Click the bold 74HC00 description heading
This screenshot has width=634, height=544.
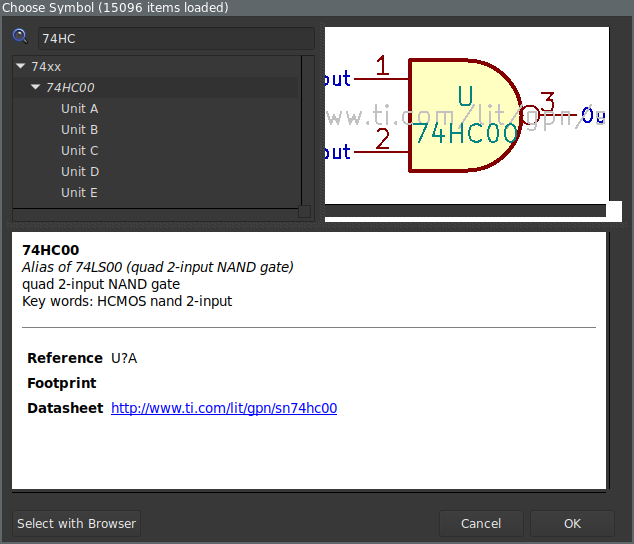(51, 250)
